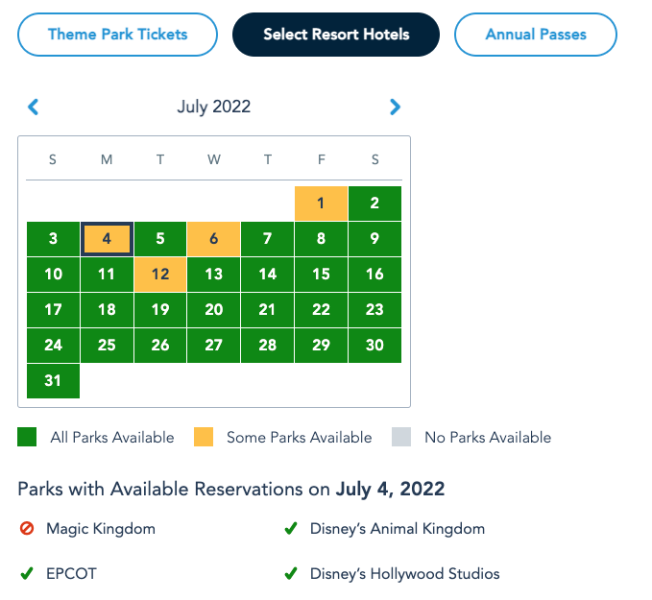
Task: Click the gray No Parks Available swatch
Action: point(402,437)
